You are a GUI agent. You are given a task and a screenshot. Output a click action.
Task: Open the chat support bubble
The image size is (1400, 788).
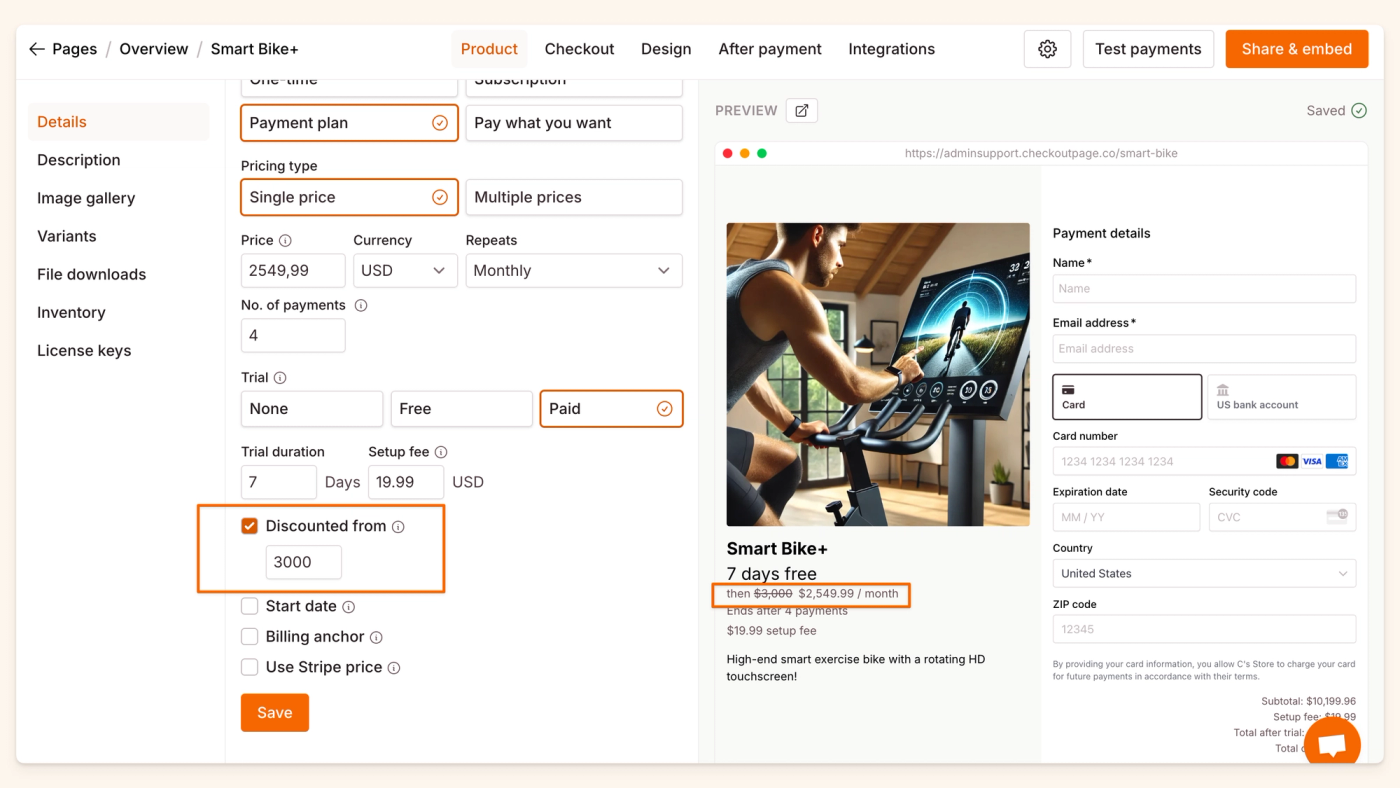(1332, 745)
